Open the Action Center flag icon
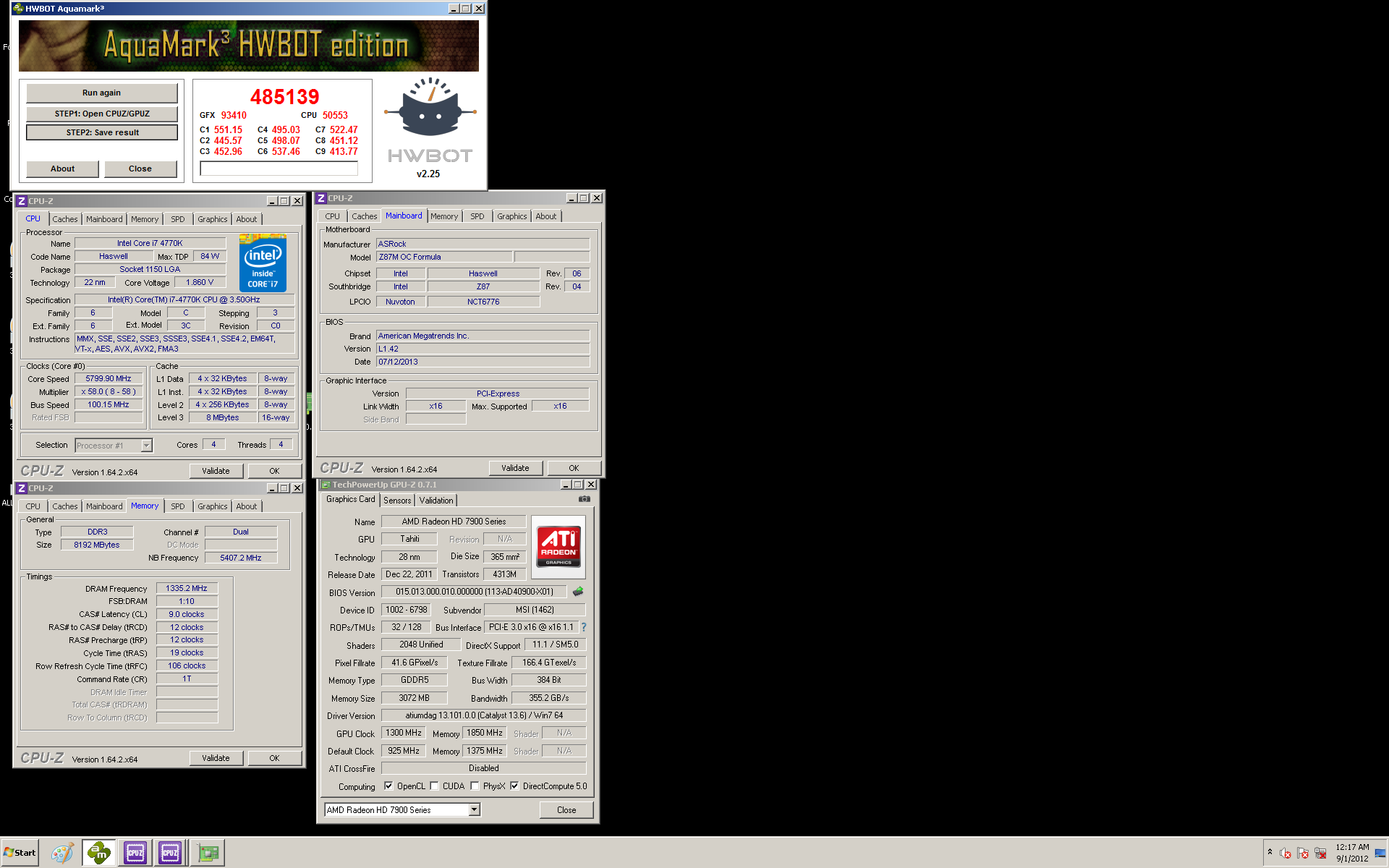The width and height of the screenshot is (1389, 868). click(1303, 853)
